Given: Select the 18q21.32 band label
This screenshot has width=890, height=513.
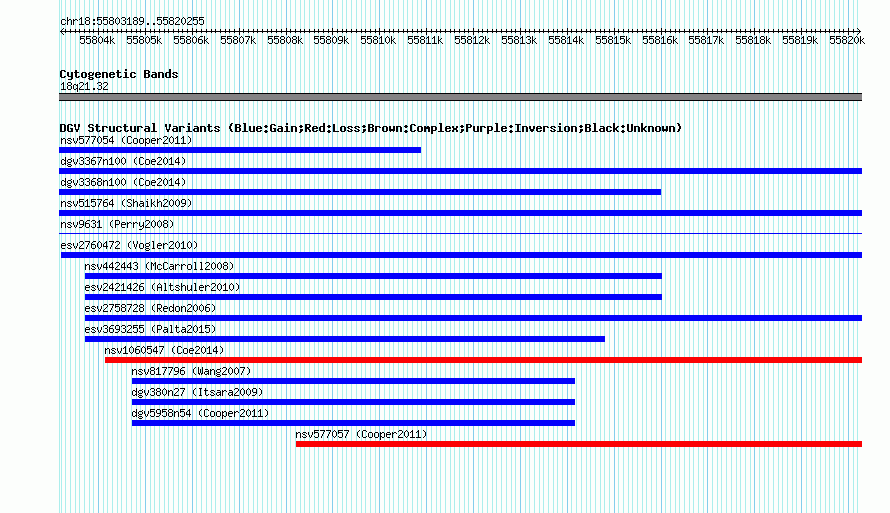Looking at the screenshot, I should (84, 86).
